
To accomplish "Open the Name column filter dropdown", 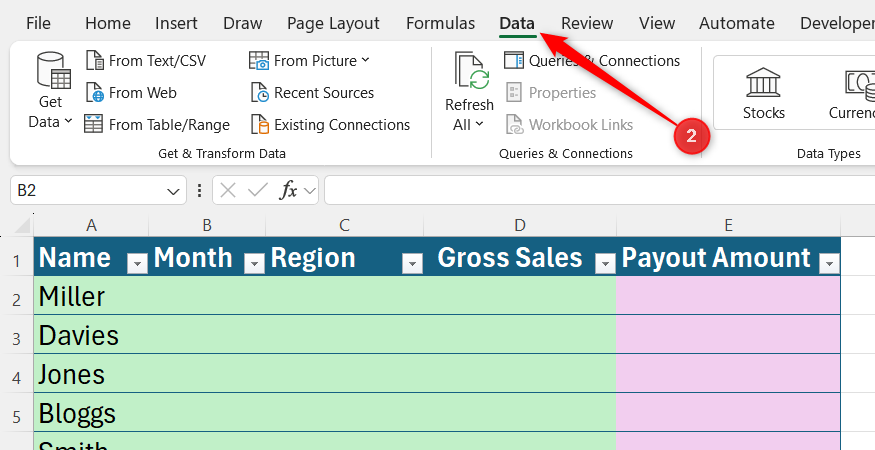I will 137,263.
